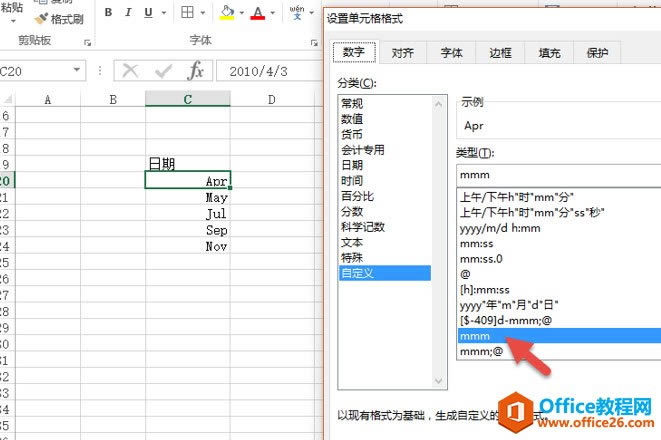Select cell containing May
Viewport: 661px width, 440px height.
[188, 197]
